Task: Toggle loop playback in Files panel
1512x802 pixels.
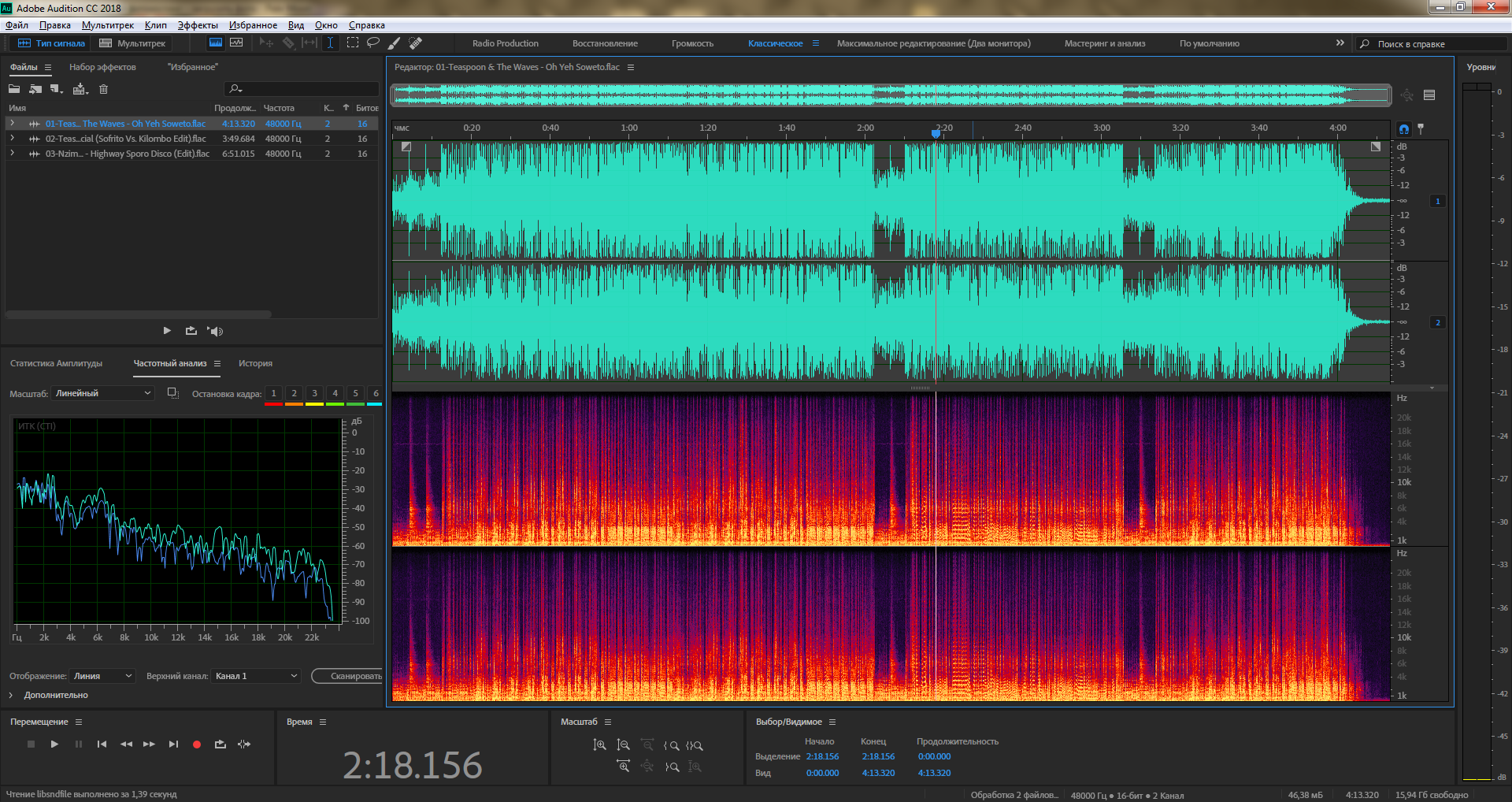Action: pyautogui.click(x=191, y=331)
